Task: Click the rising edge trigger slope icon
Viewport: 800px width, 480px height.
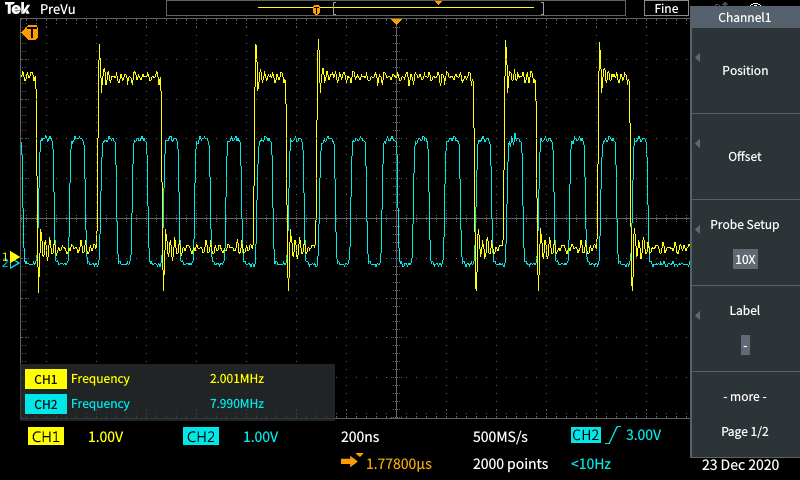Action: click(612, 436)
